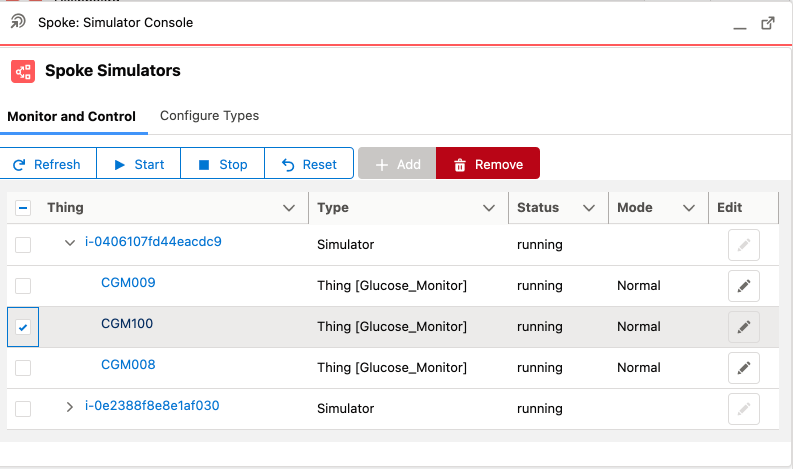Click the Spoke Simulators red logo icon
Screen dimensions: 793x469
pyautogui.click(x=23, y=71)
